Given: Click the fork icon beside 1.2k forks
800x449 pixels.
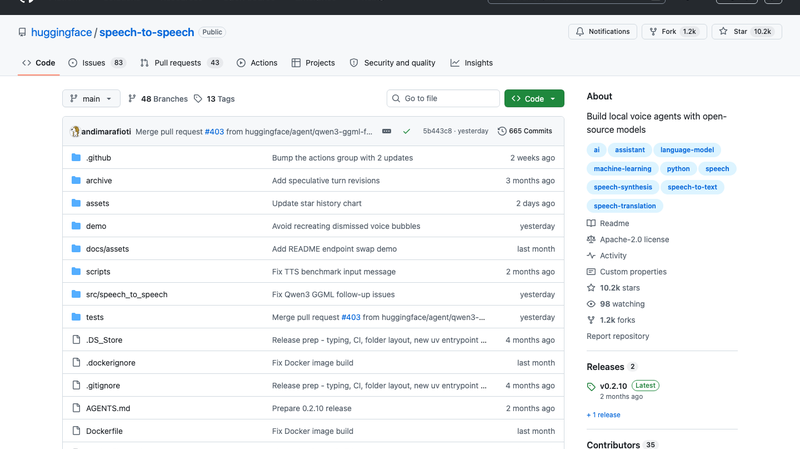Looking at the screenshot, I should tap(591, 320).
